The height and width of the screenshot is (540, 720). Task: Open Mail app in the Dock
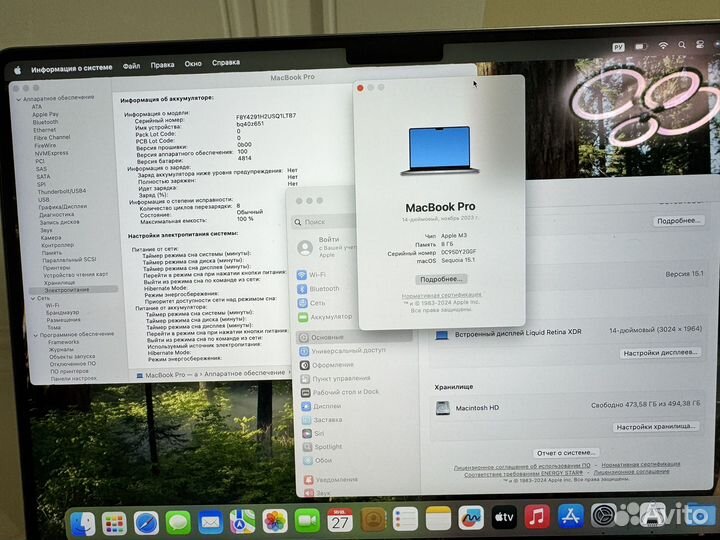point(210,522)
